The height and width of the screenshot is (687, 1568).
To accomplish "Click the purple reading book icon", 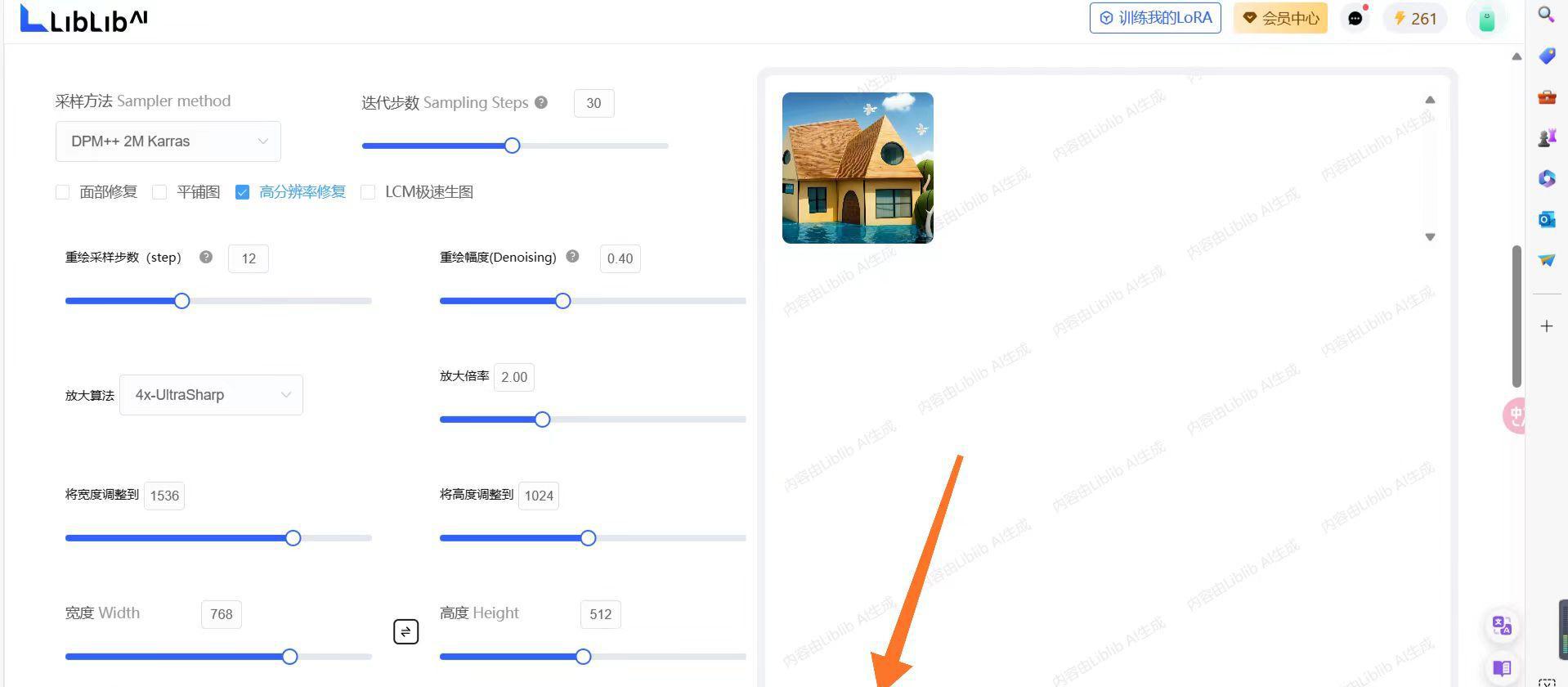I will coord(1503,668).
